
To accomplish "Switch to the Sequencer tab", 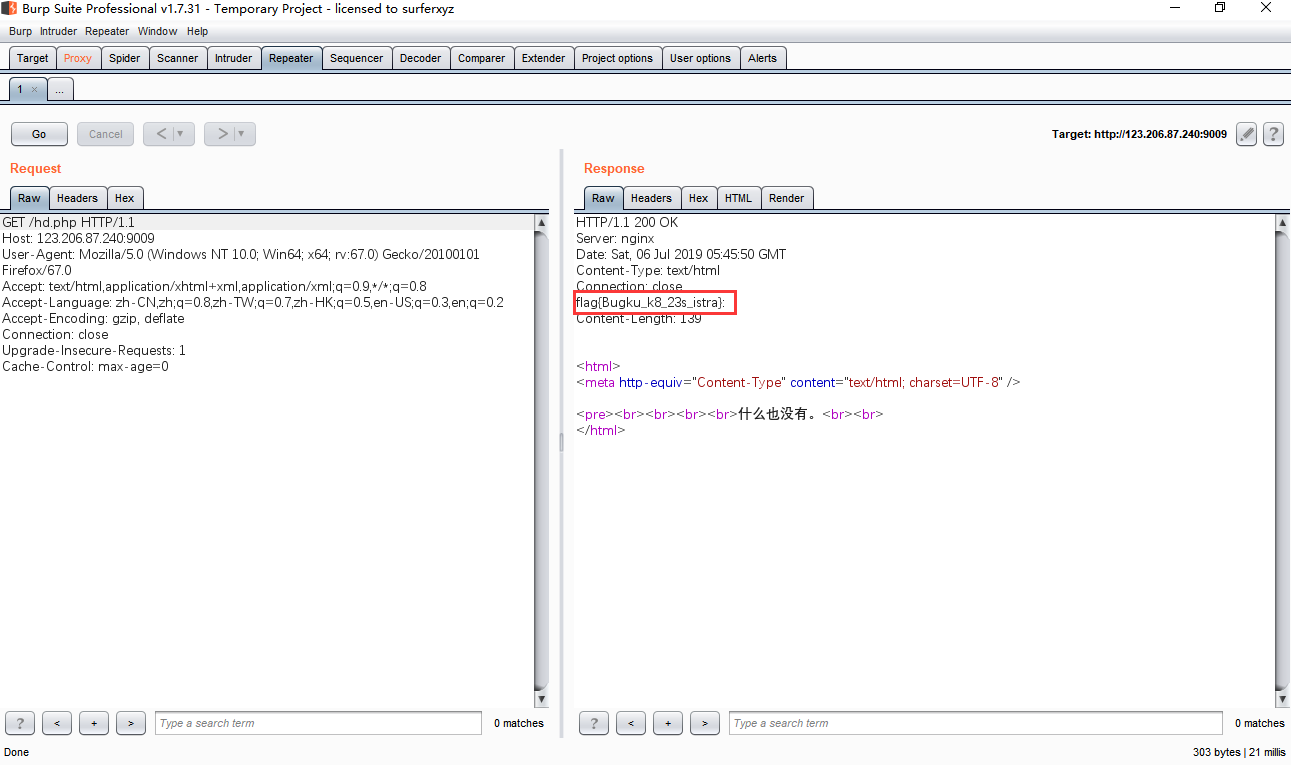I will point(357,58).
